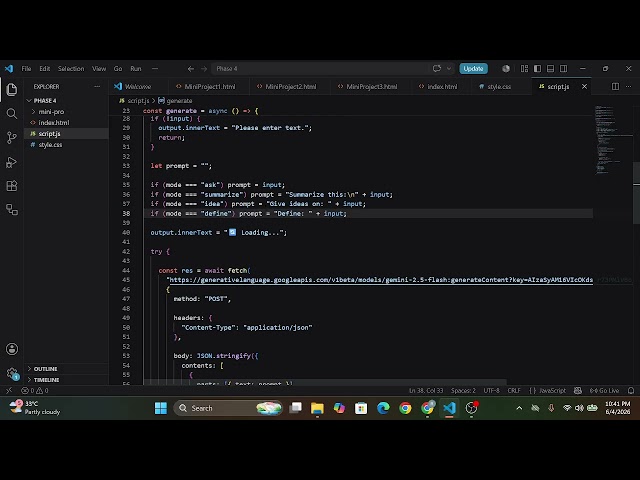Open the Run menu
The width and height of the screenshot is (640, 480).
pyautogui.click(x=136, y=69)
